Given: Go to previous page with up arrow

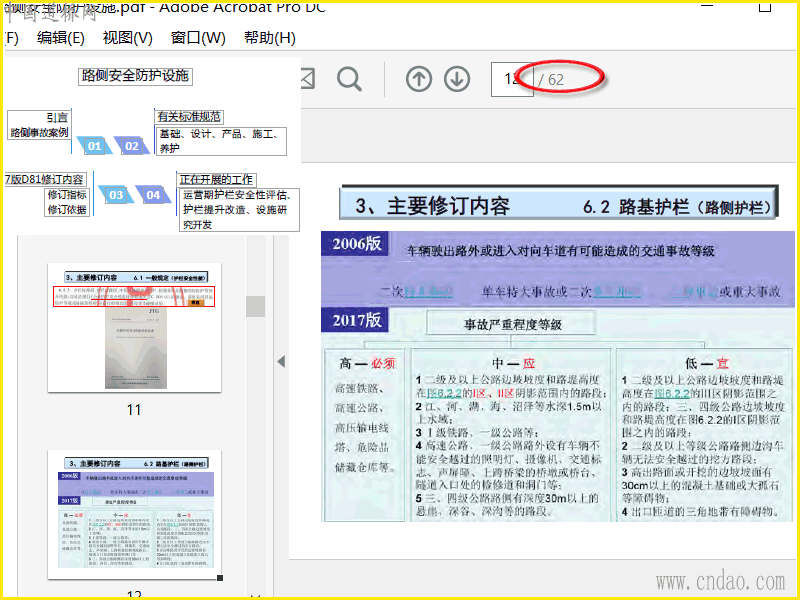Looking at the screenshot, I should click(x=419, y=79).
